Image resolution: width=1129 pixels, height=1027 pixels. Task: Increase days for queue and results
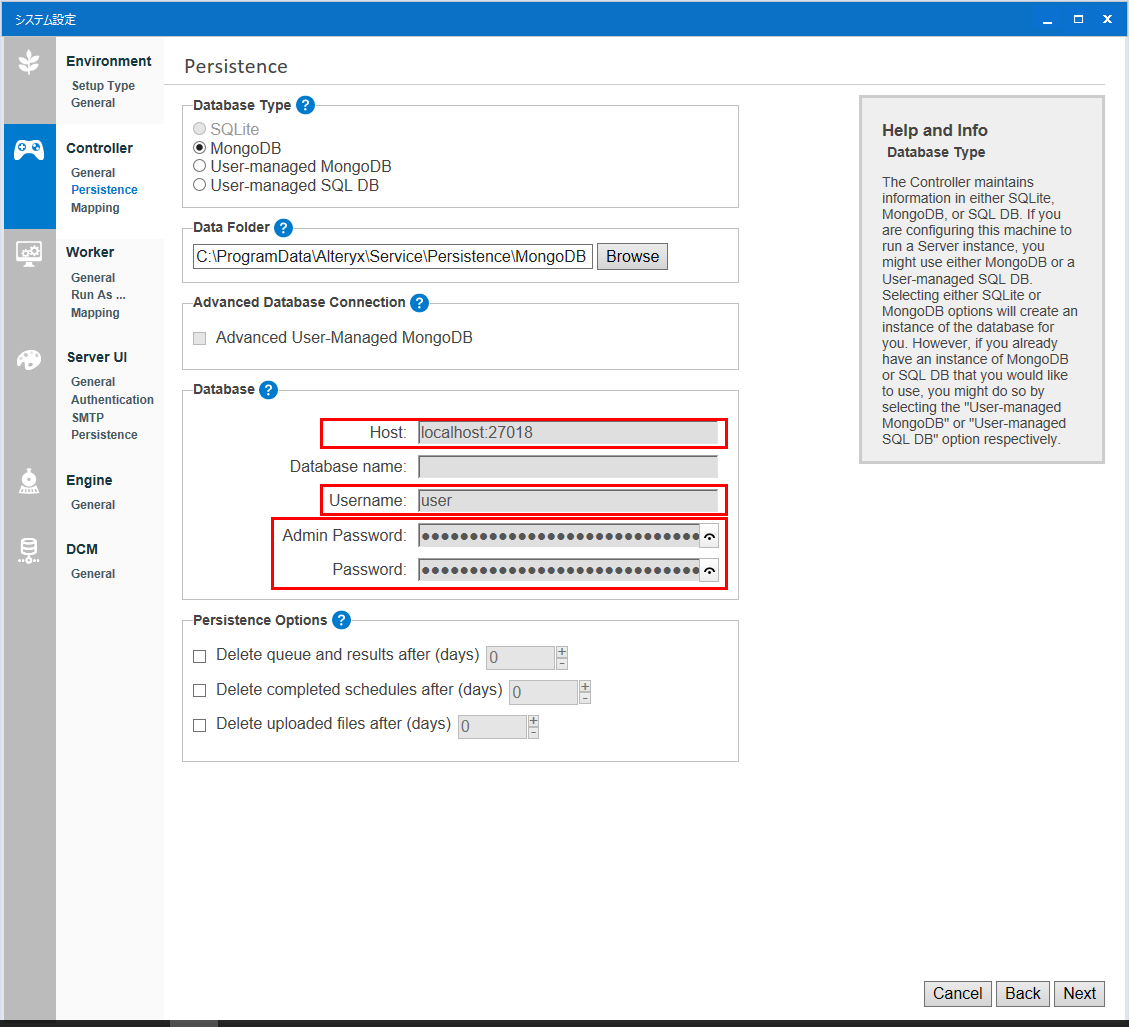point(562,652)
